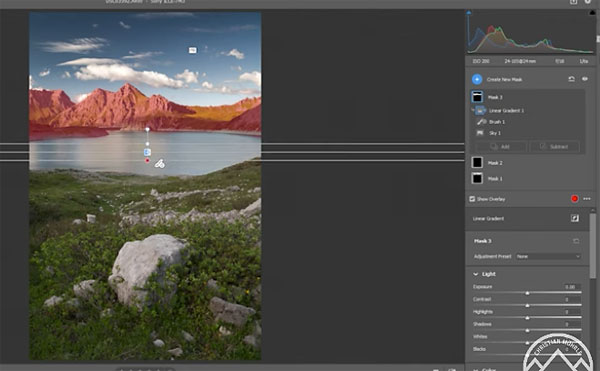Click the Add button under Mask 3
This screenshot has height=371, width=600.
tap(501, 146)
